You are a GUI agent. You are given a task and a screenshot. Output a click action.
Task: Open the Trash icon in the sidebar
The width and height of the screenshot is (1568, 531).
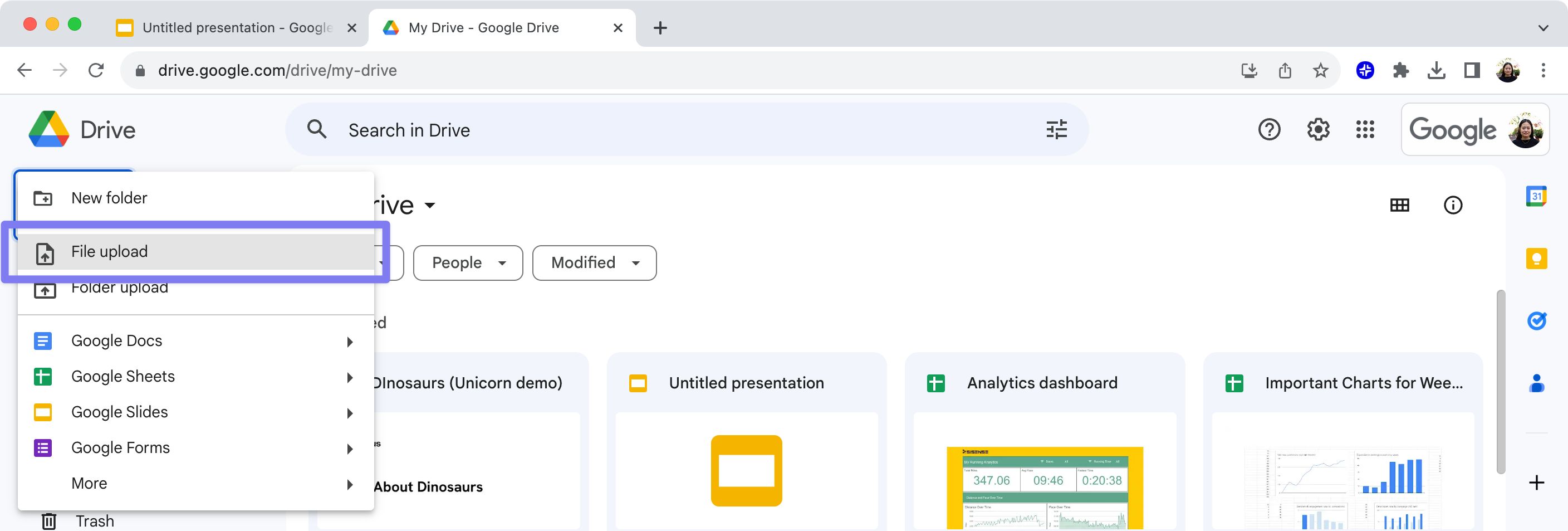tap(48, 522)
